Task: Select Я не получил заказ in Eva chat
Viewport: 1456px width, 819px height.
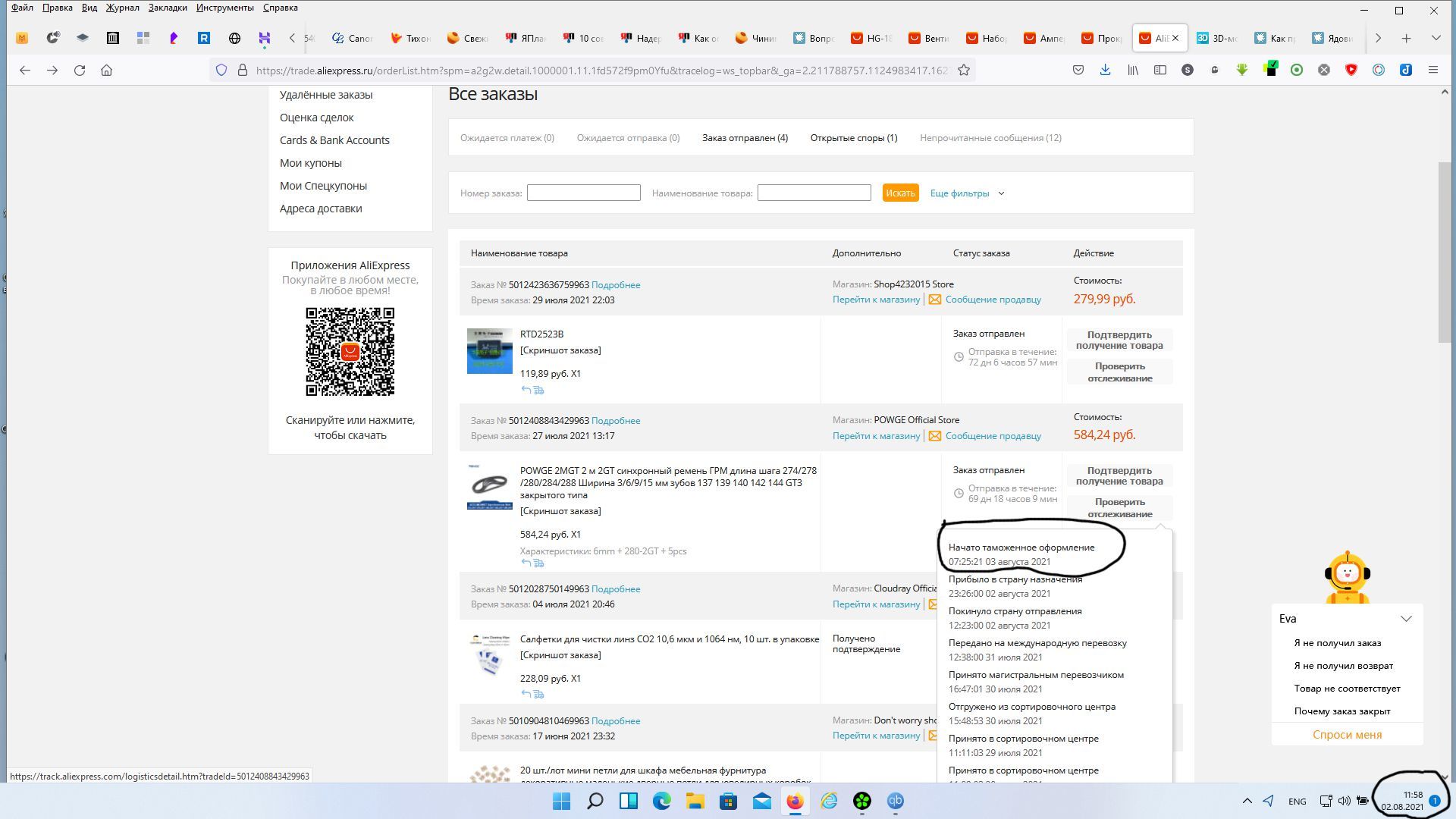Action: tap(1337, 643)
